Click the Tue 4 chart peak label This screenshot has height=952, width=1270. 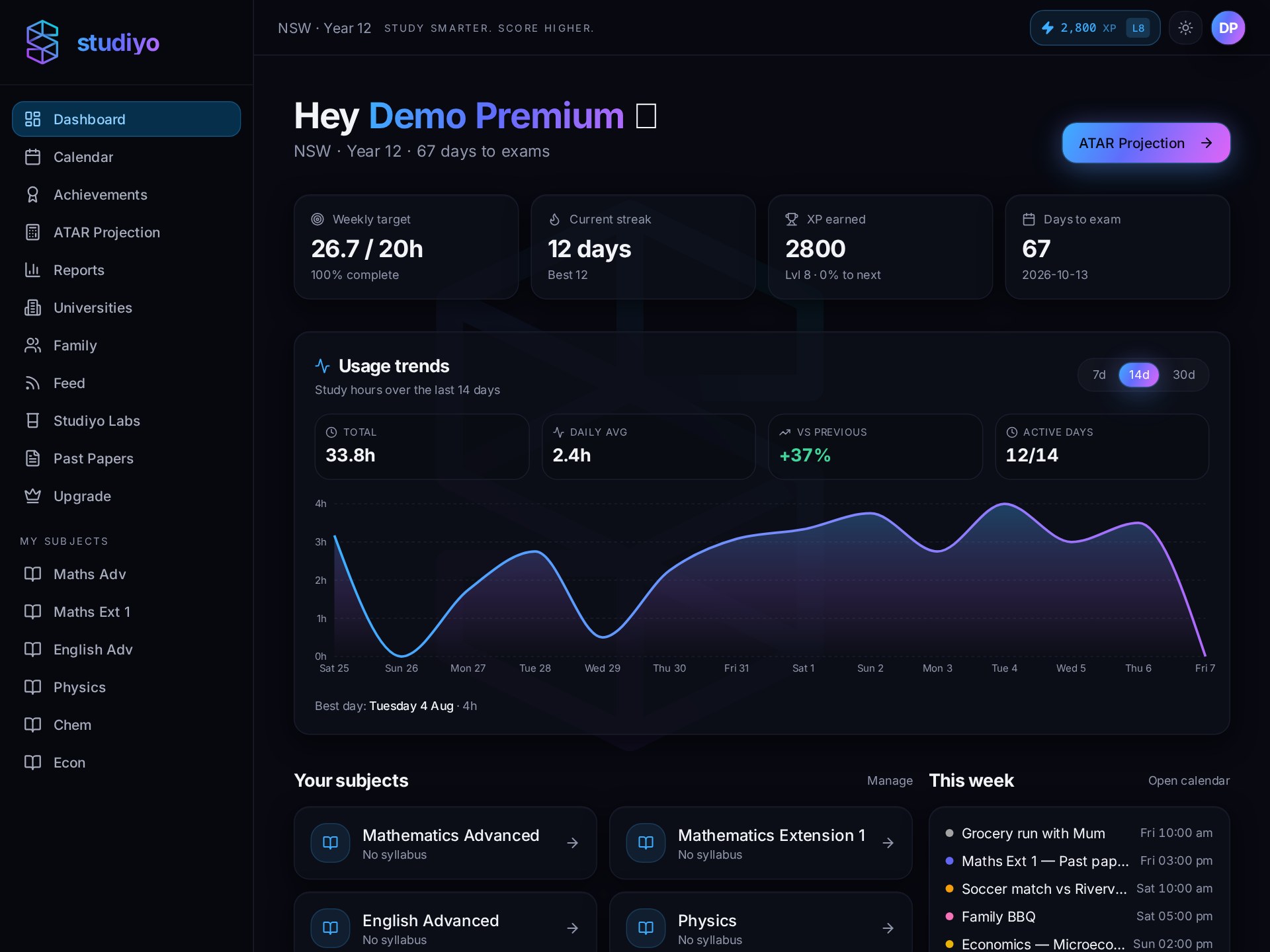point(1004,668)
